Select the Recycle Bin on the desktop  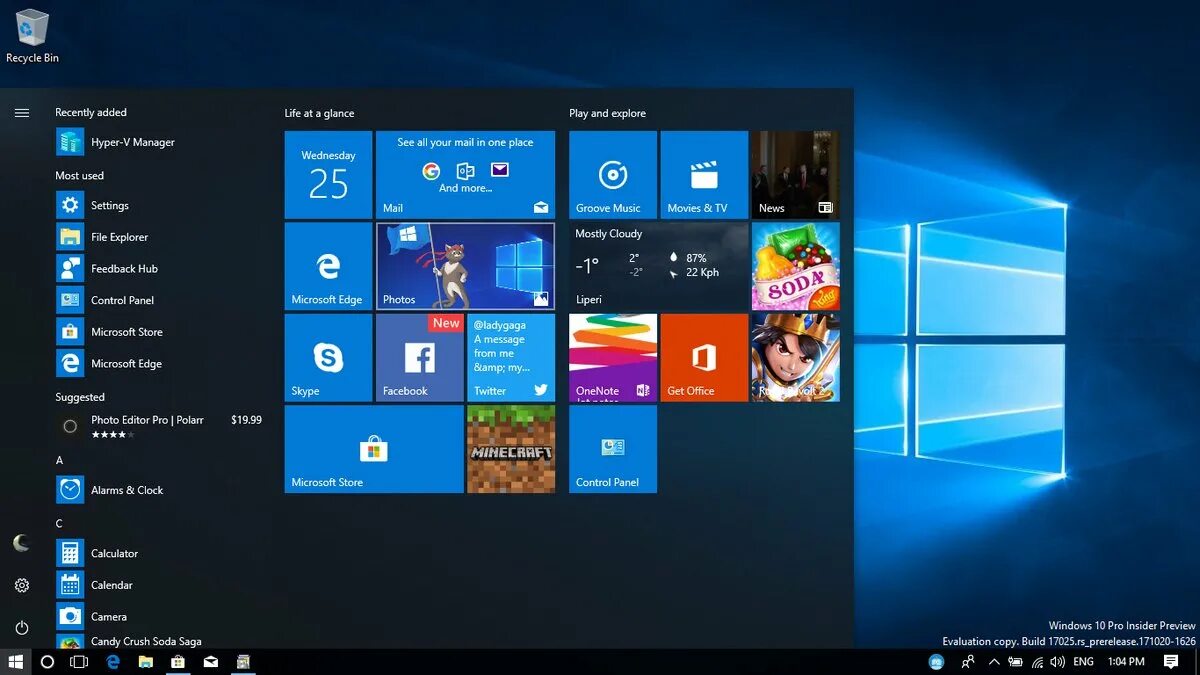click(x=32, y=36)
